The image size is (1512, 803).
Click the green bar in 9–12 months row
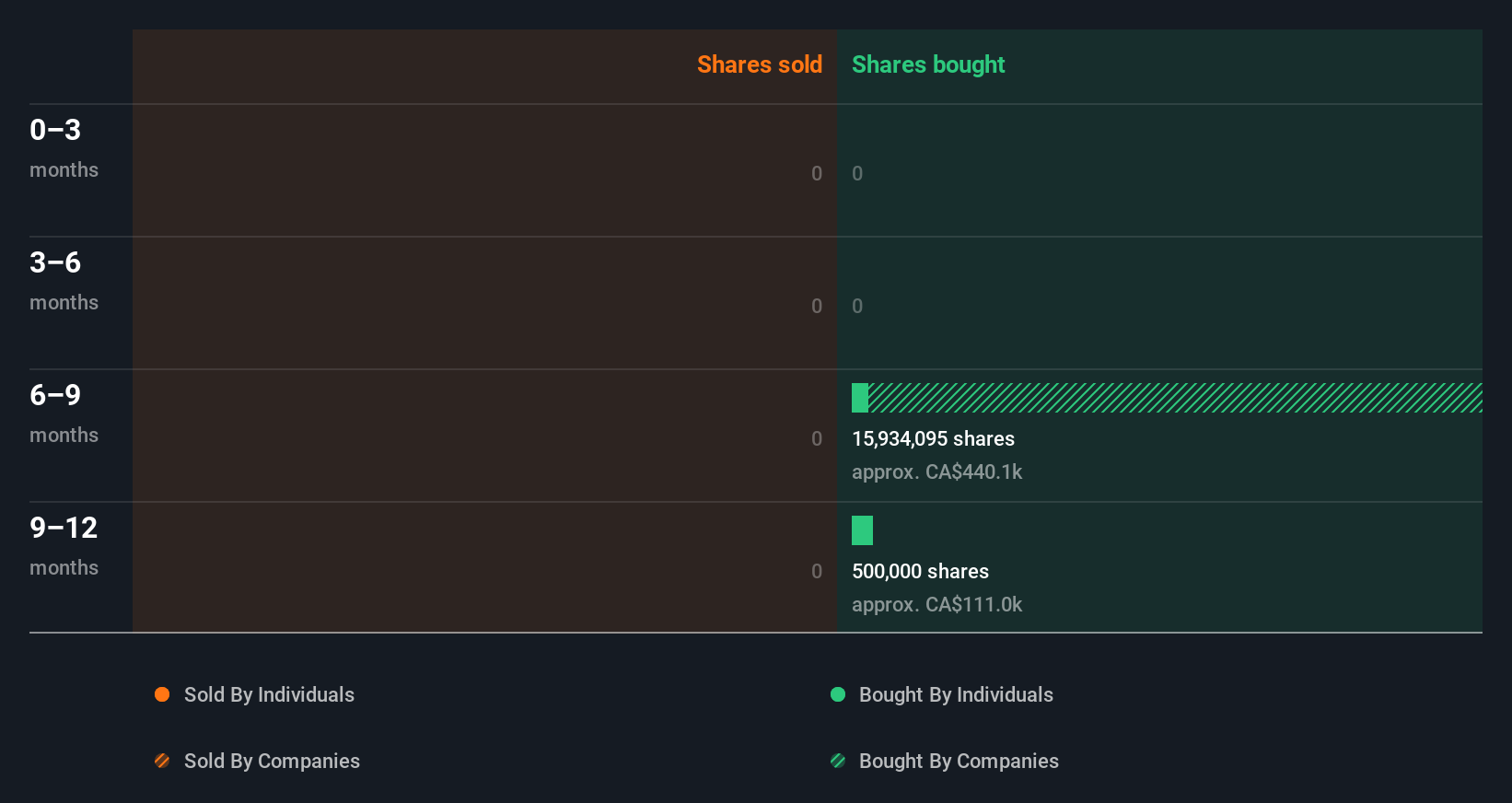[x=862, y=530]
